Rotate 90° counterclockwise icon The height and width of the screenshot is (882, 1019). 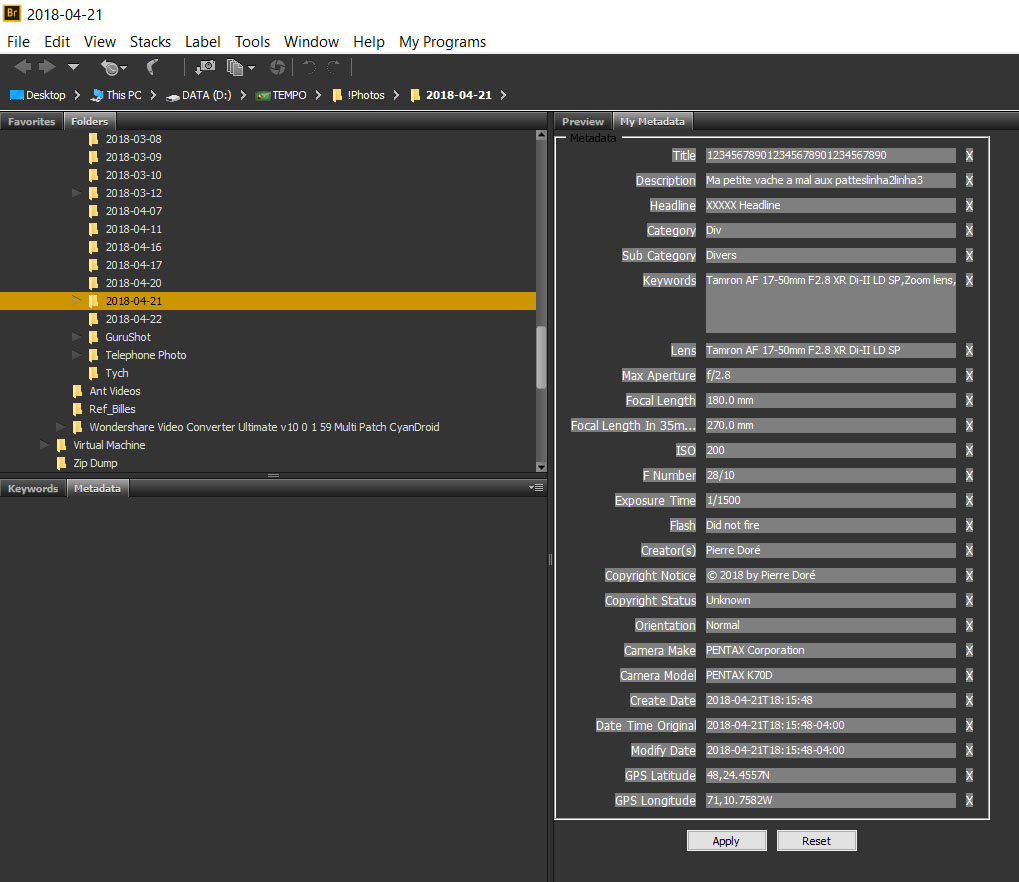309,67
